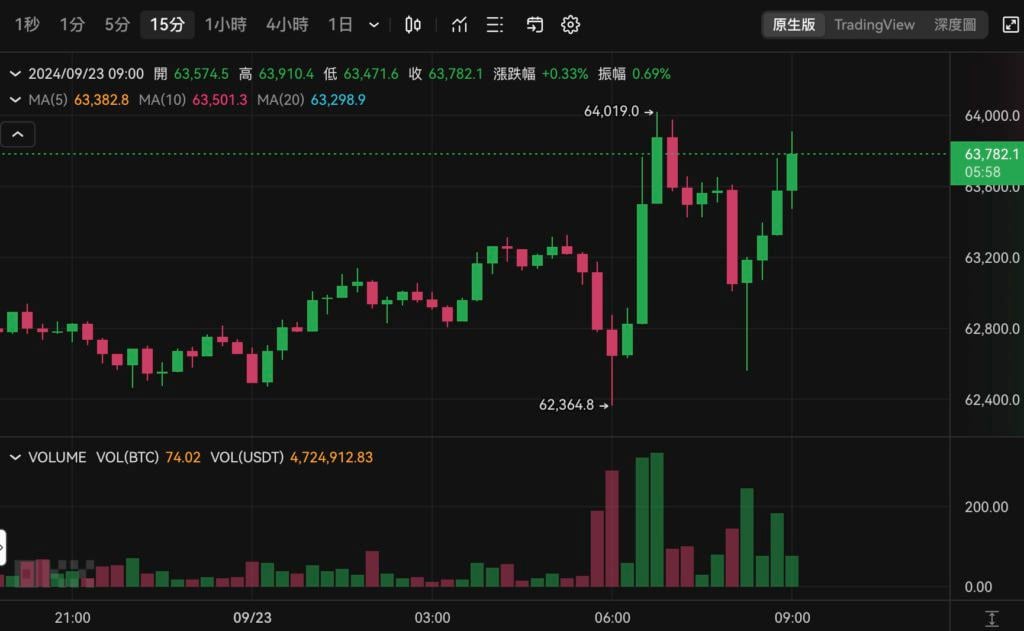Screen dimensions: 1024x631
Task: Switch to the 原生版 chart view
Action: pos(794,25)
